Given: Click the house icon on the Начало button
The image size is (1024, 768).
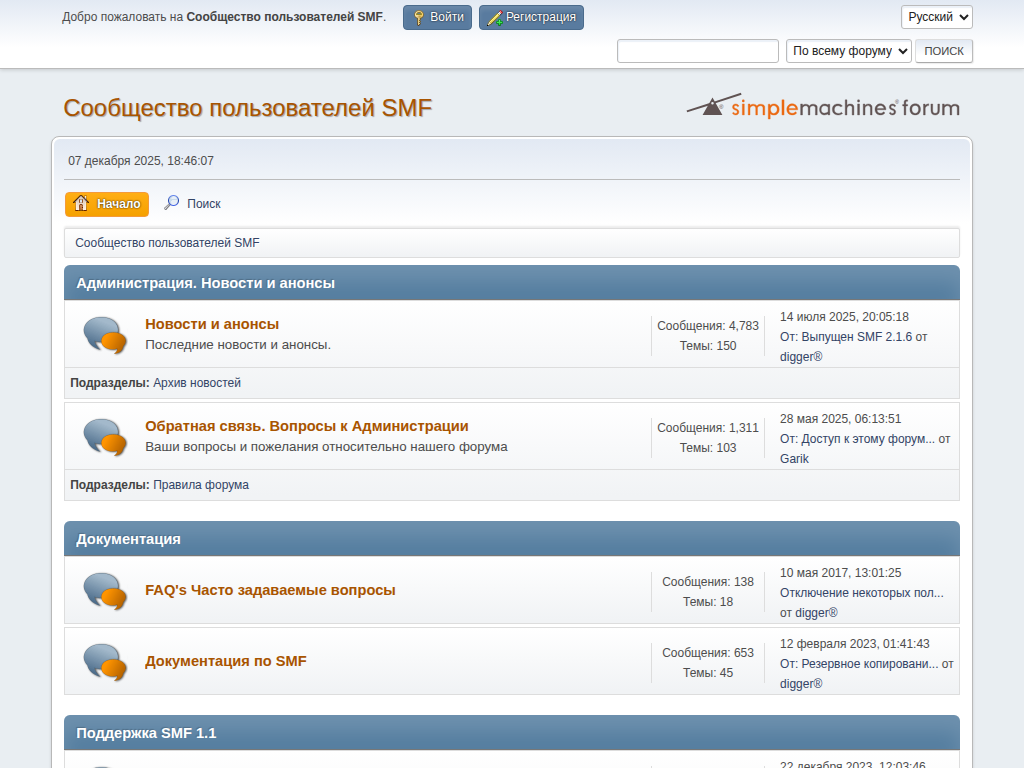Looking at the screenshot, I should [x=81, y=203].
